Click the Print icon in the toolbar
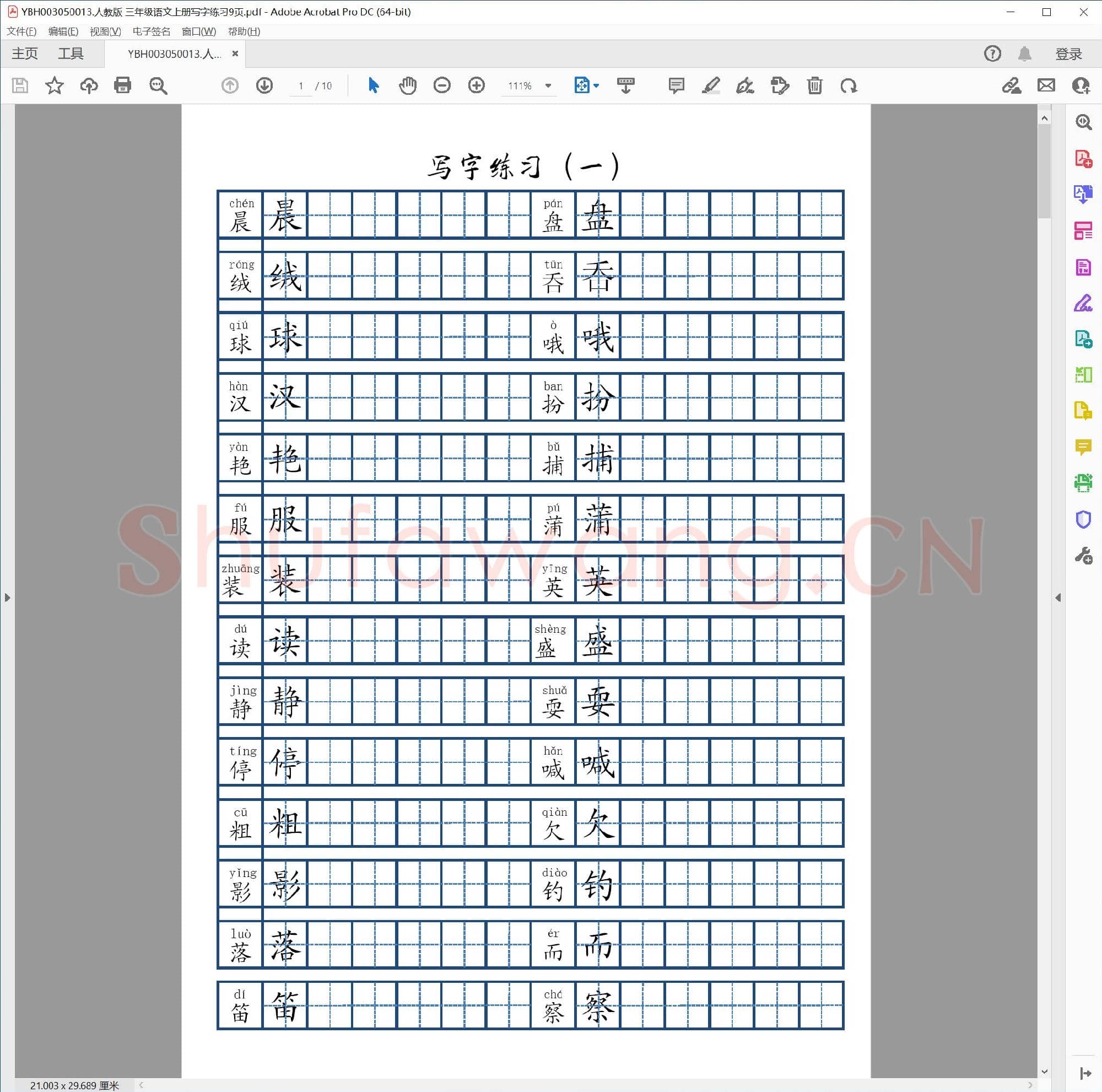Screen dimensions: 1102x1092 [123, 85]
